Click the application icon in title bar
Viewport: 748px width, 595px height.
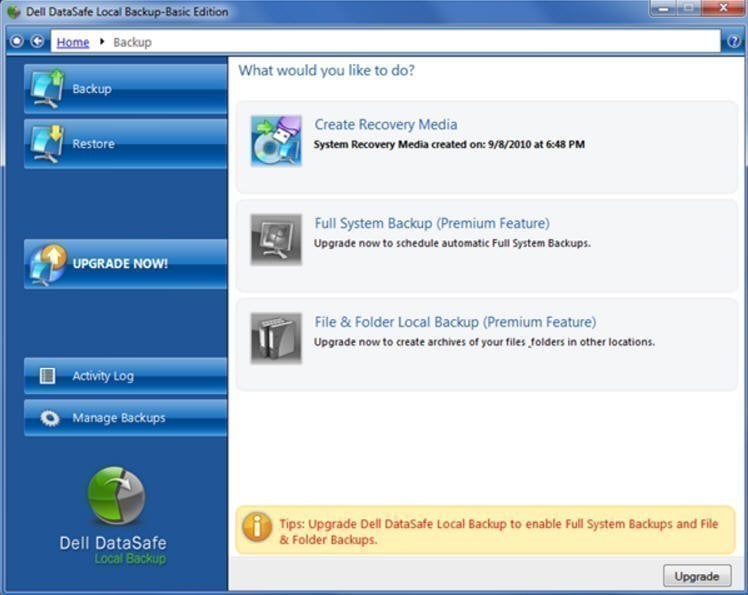pyautogui.click(x=14, y=11)
